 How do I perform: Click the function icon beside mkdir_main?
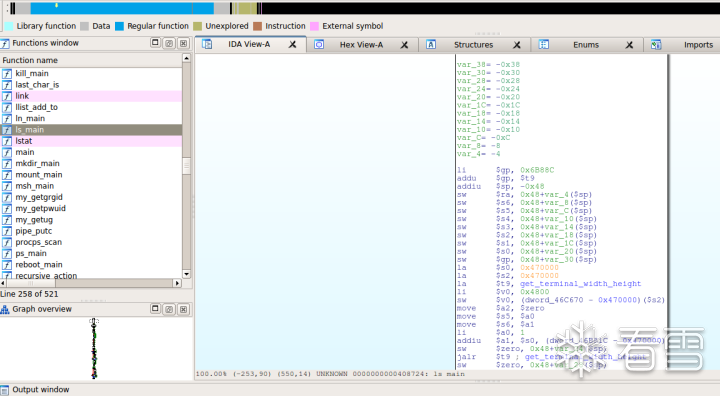7,164
